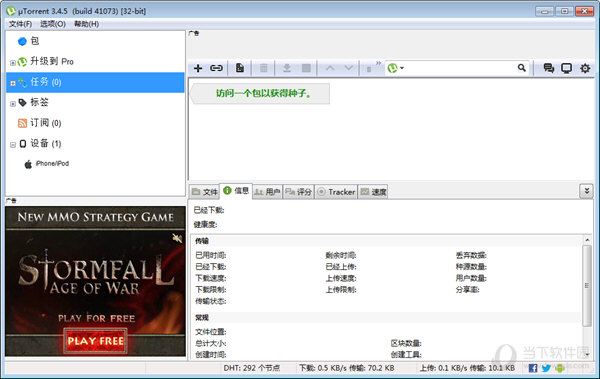Click the Move Down Queue arrow
The height and width of the screenshot is (379, 600).
tap(349, 68)
